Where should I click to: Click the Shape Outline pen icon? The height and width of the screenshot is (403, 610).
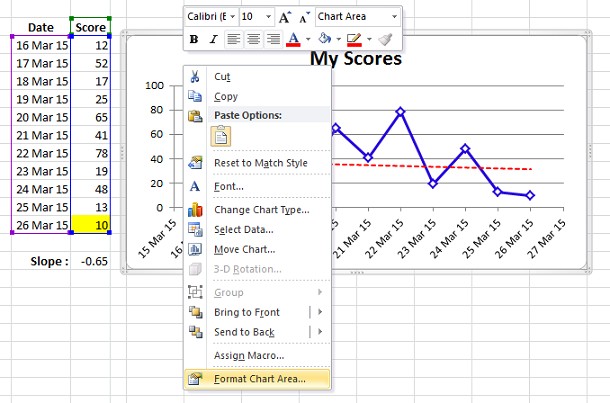coord(353,39)
